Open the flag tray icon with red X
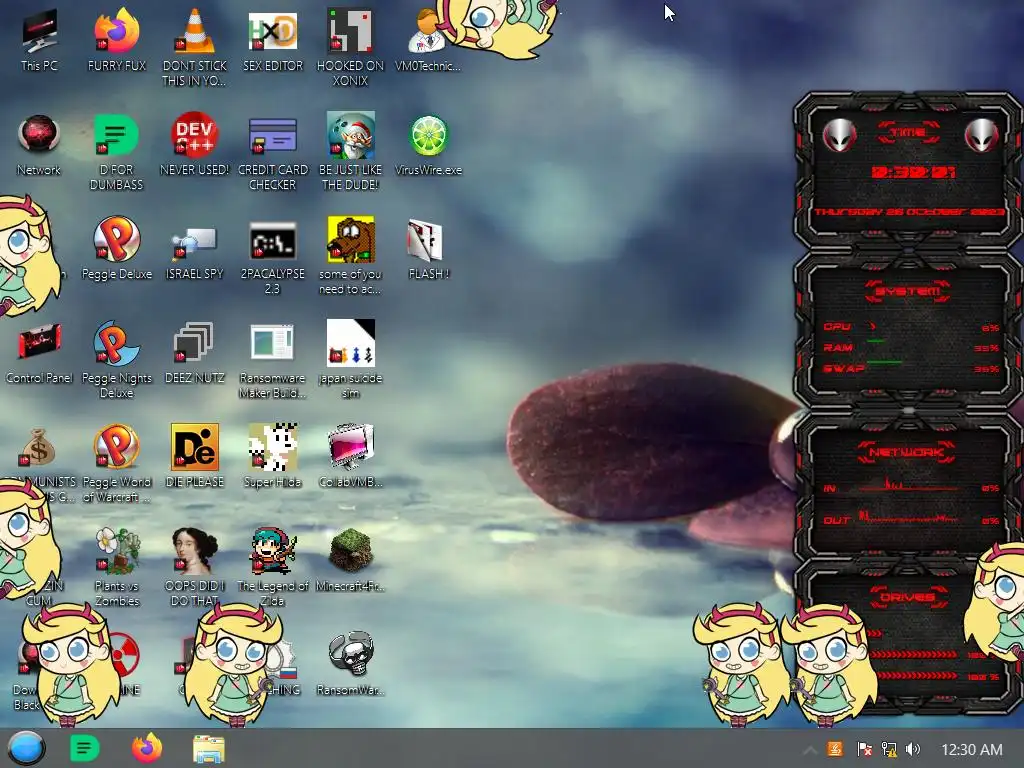This screenshot has width=1024, height=768. (864, 749)
